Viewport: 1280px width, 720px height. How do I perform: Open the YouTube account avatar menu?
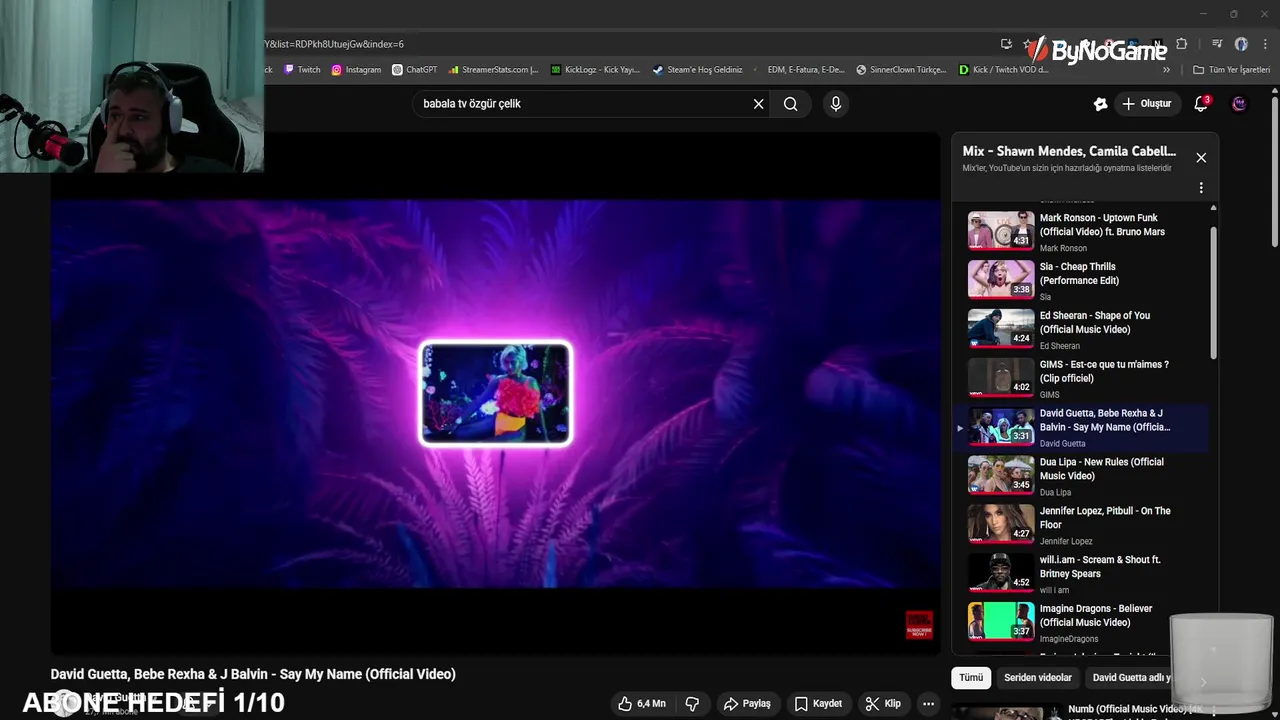click(1239, 104)
